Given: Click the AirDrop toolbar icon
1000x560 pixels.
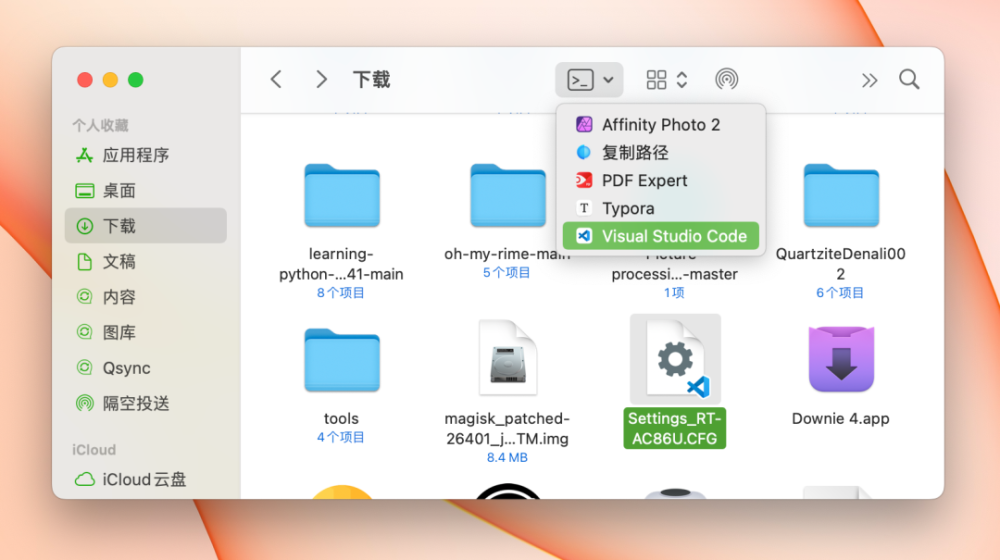Looking at the screenshot, I should pos(726,79).
